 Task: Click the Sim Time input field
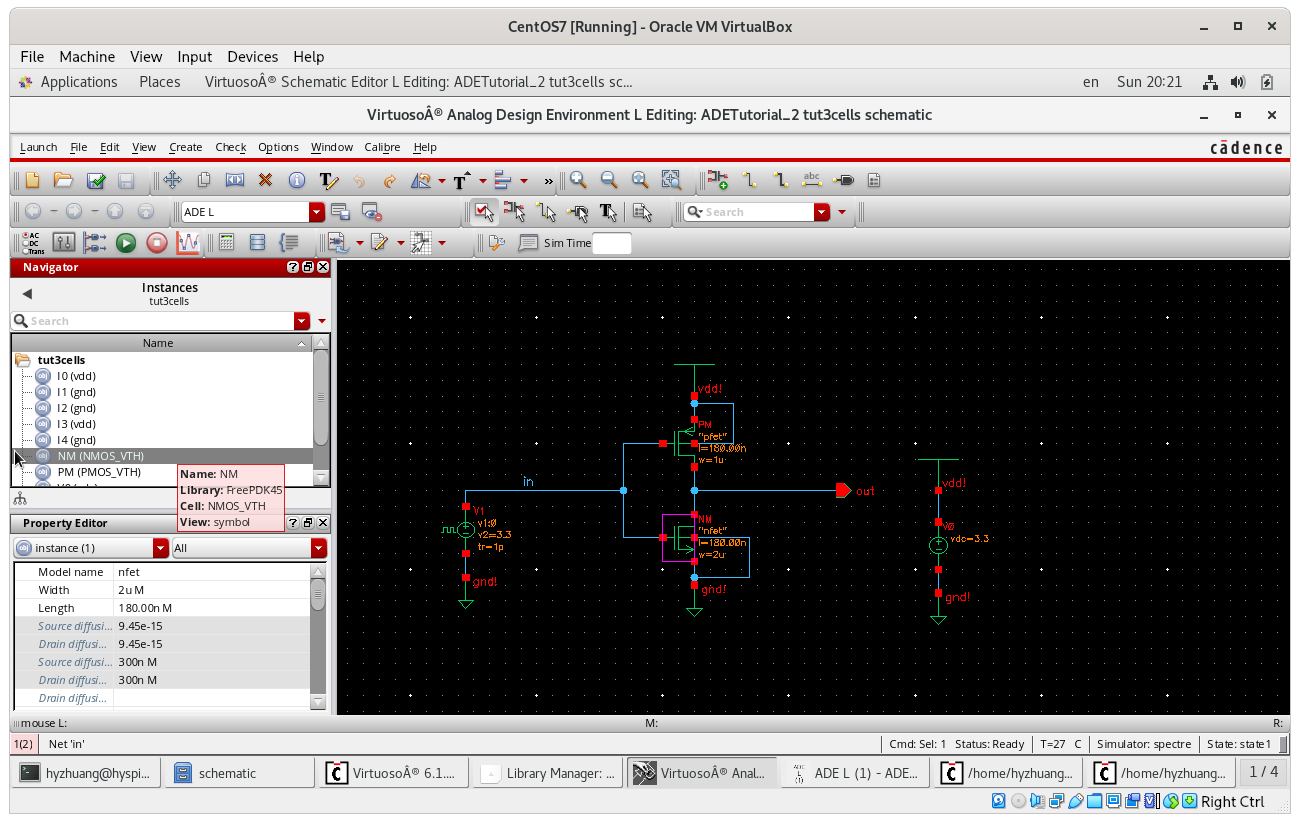612,243
